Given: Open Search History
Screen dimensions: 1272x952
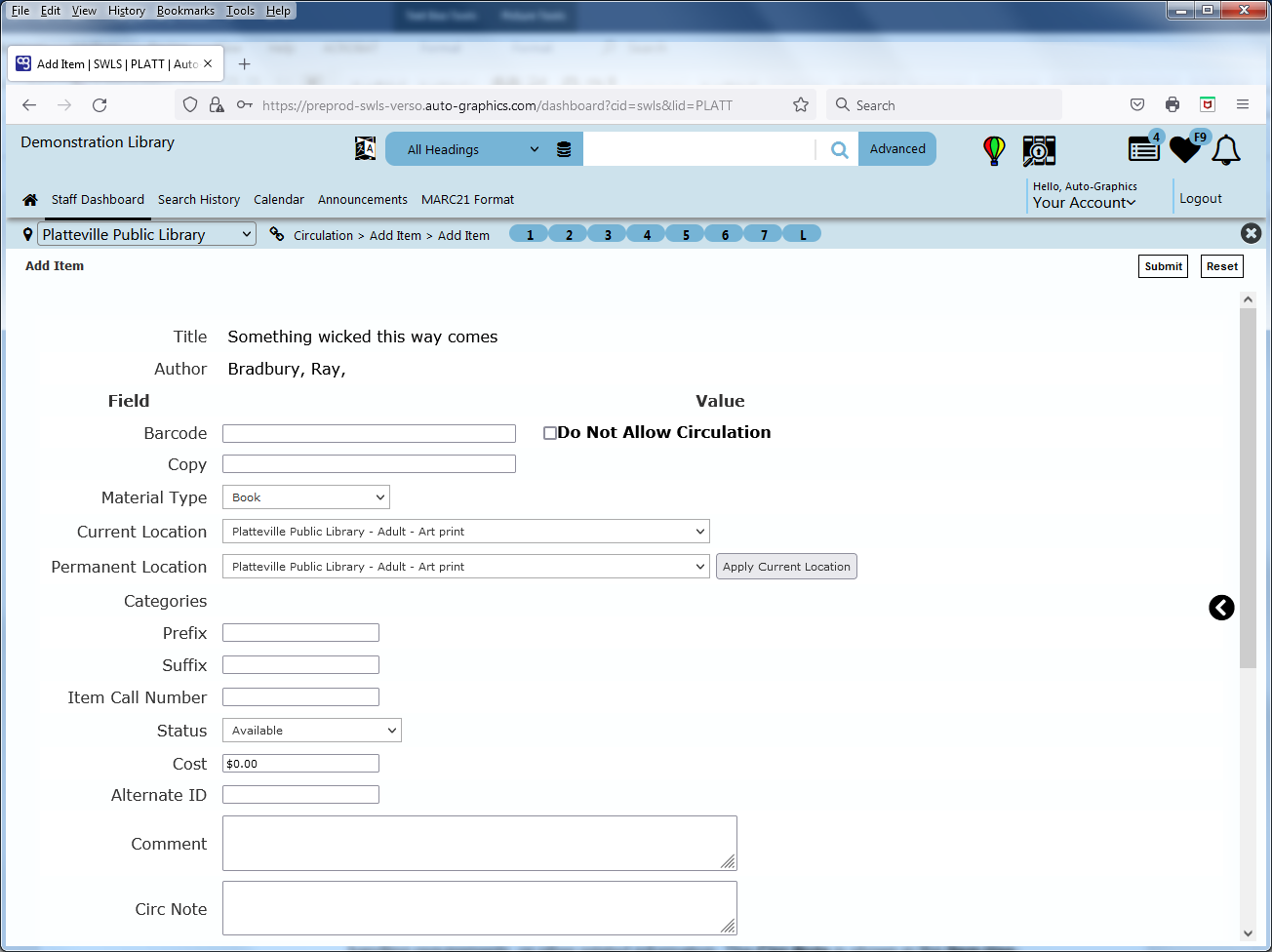Looking at the screenshot, I should coord(199,200).
